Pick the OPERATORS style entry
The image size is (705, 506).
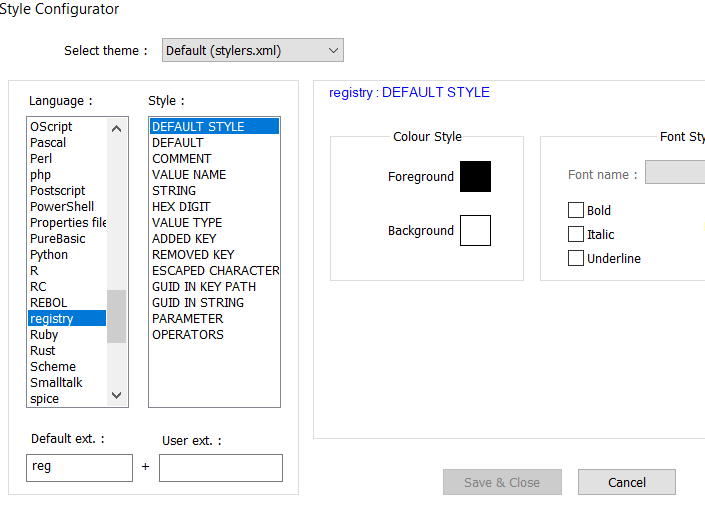[187, 334]
